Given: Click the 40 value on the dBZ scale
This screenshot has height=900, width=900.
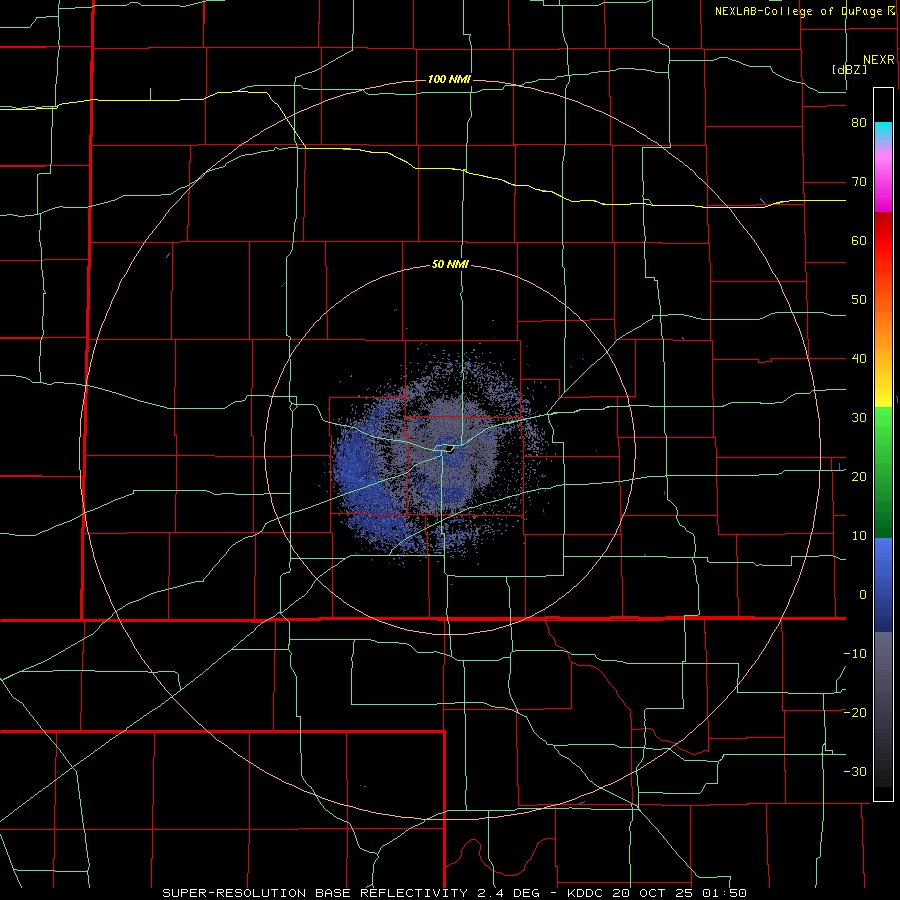Looking at the screenshot, I should [x=859, y=359].
